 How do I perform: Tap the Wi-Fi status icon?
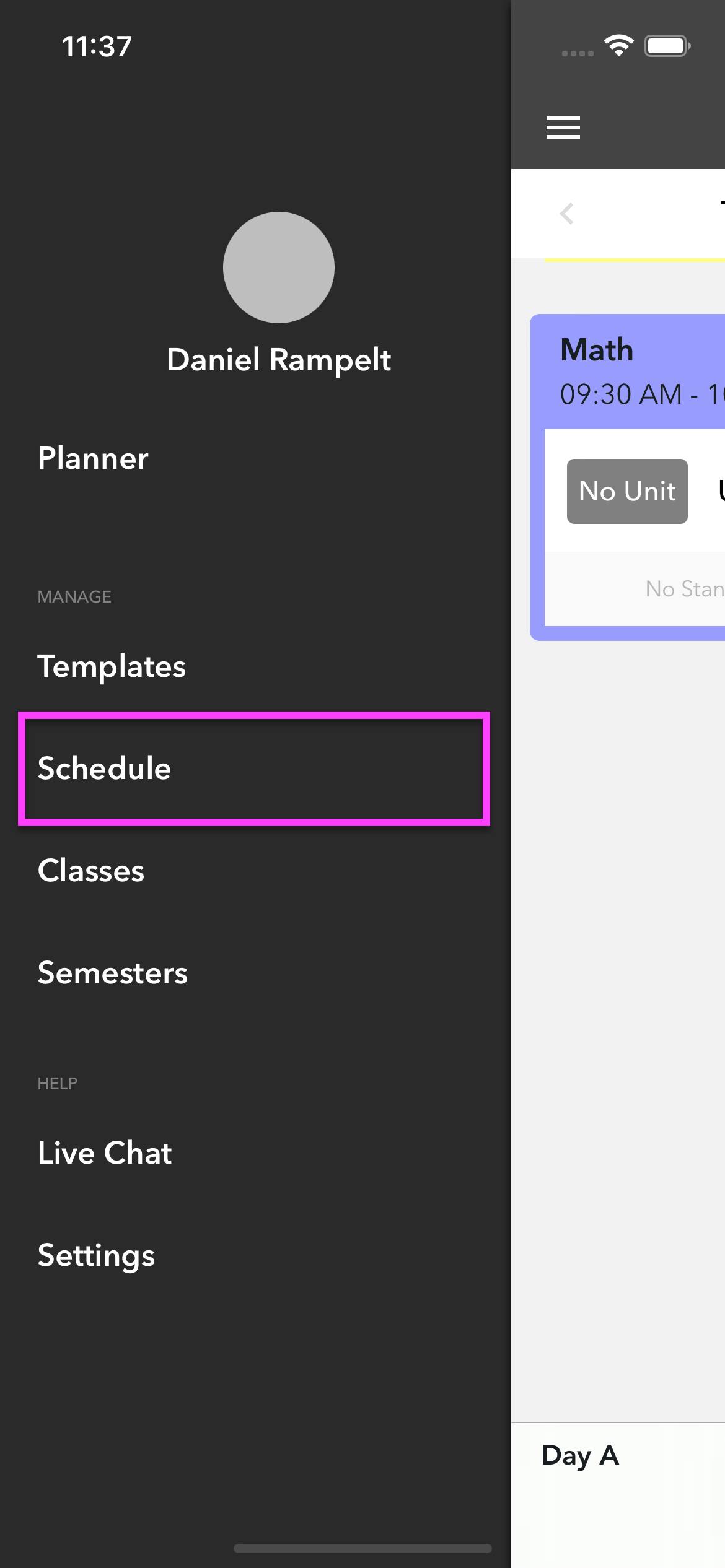[x=618, y=45]
